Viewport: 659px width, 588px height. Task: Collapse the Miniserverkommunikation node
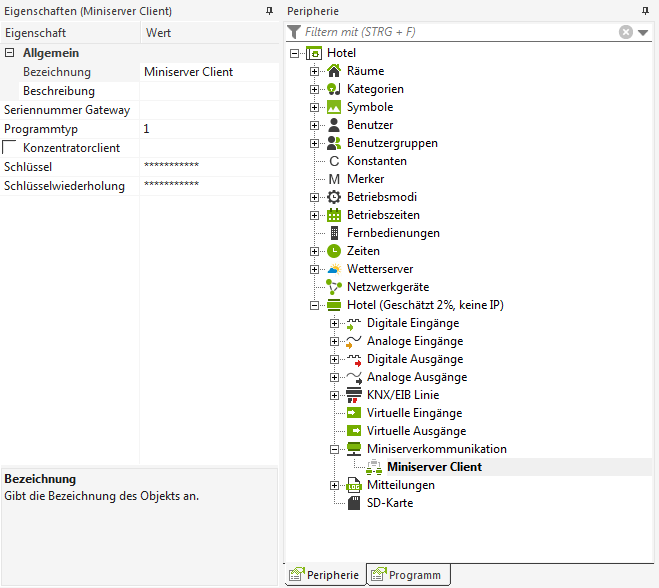click(334, 449)
